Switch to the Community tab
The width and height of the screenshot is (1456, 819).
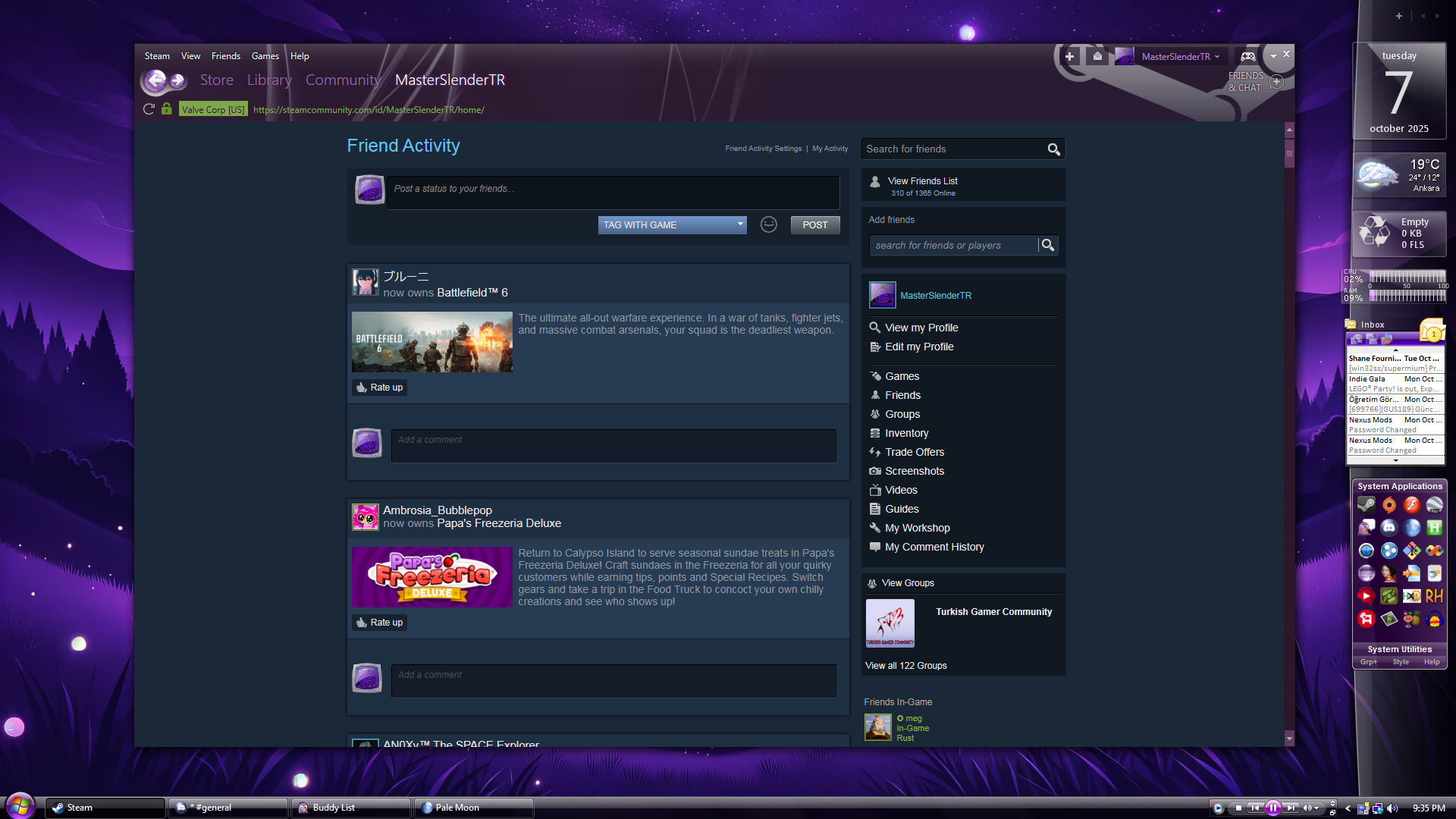343,80
